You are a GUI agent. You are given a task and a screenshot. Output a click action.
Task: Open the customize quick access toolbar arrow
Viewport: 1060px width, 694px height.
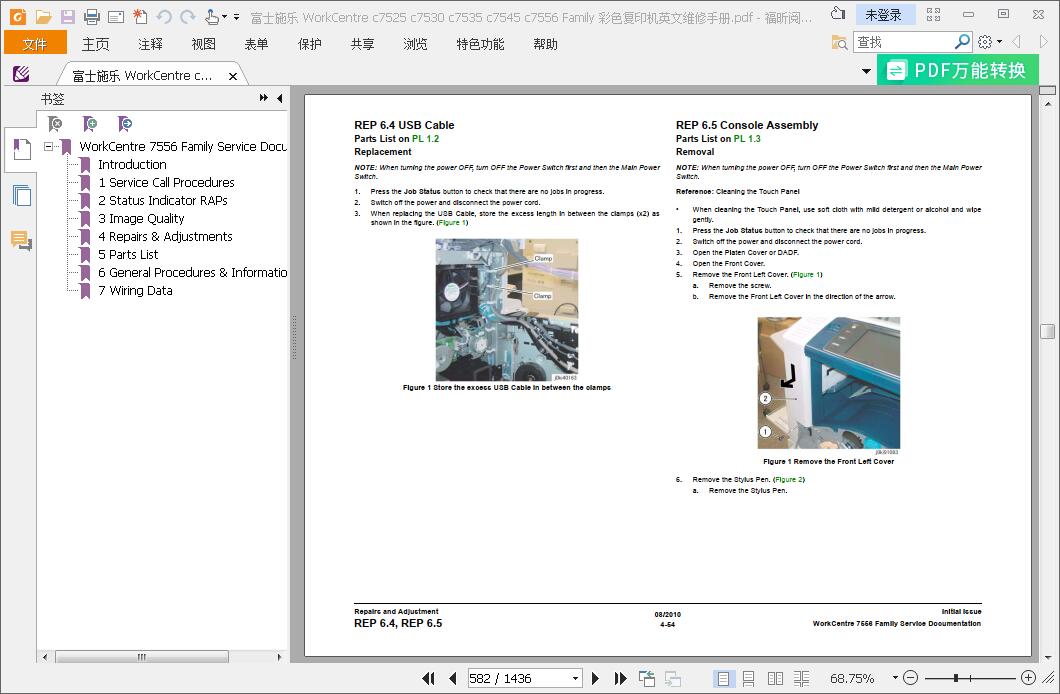pos(237,17)
